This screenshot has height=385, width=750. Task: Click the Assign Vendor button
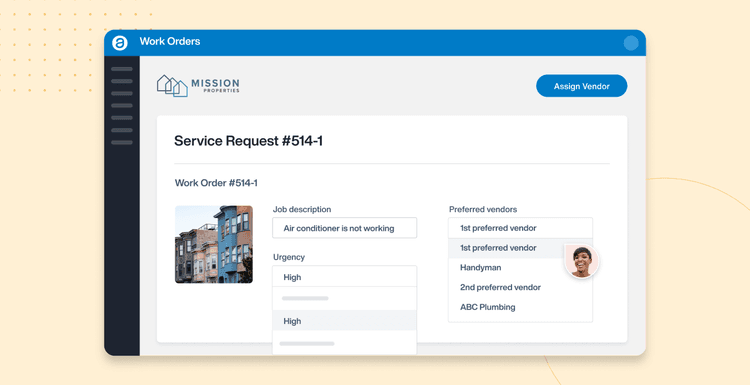pos(581,86)
